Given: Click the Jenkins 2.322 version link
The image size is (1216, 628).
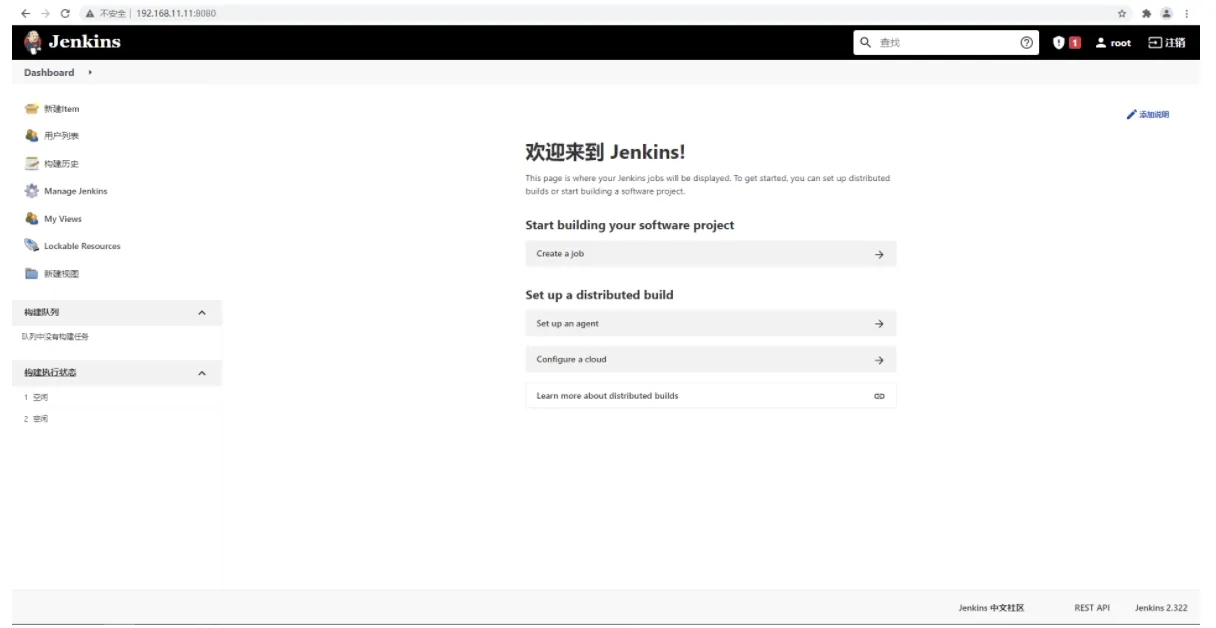Looking at the screenshot, I should [x=1161, y=608].
